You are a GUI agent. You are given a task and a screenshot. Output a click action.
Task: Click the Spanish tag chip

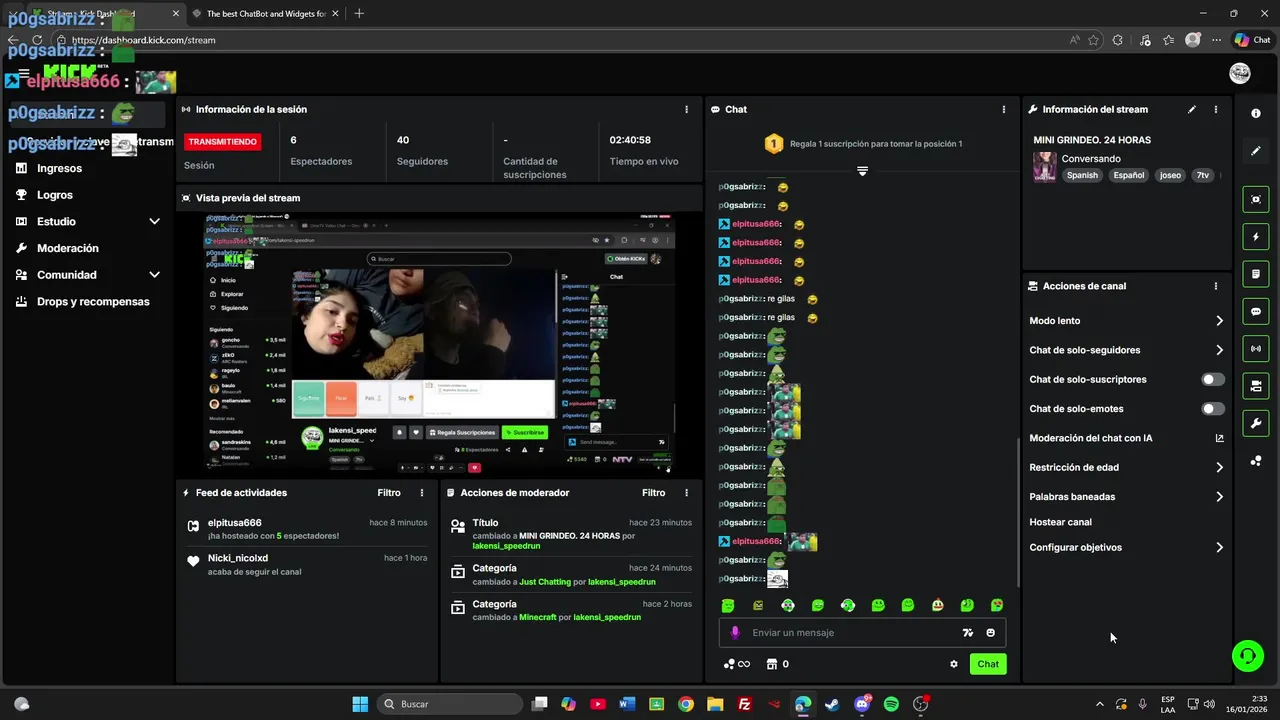coord(1082,175)
